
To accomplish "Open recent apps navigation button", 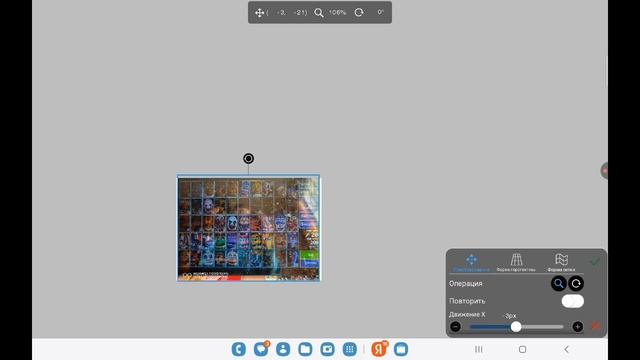I will [479, 349].
